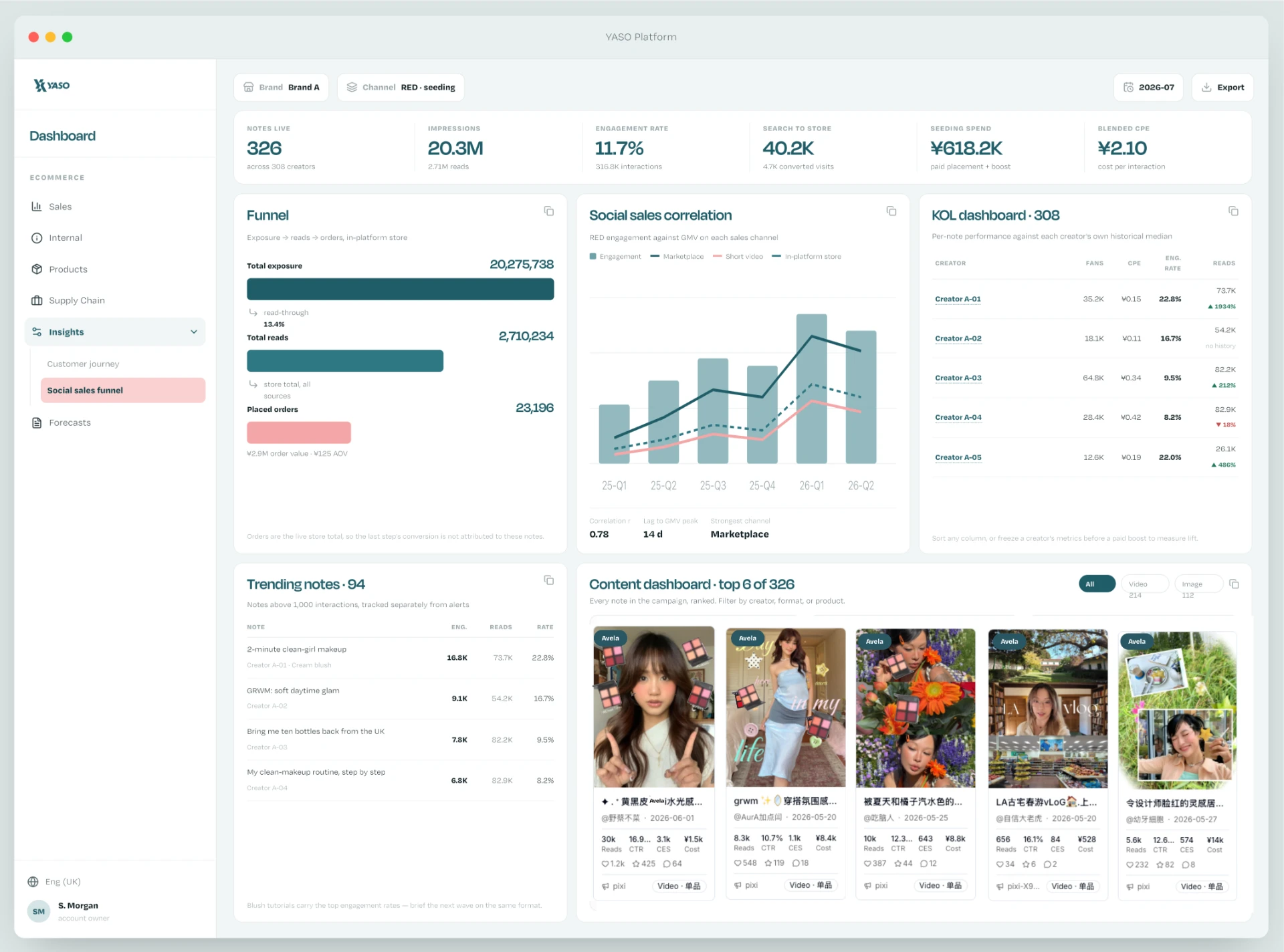Toggle the Engagement legend entry
The image size is (1284, 952).
coord(615,257)
